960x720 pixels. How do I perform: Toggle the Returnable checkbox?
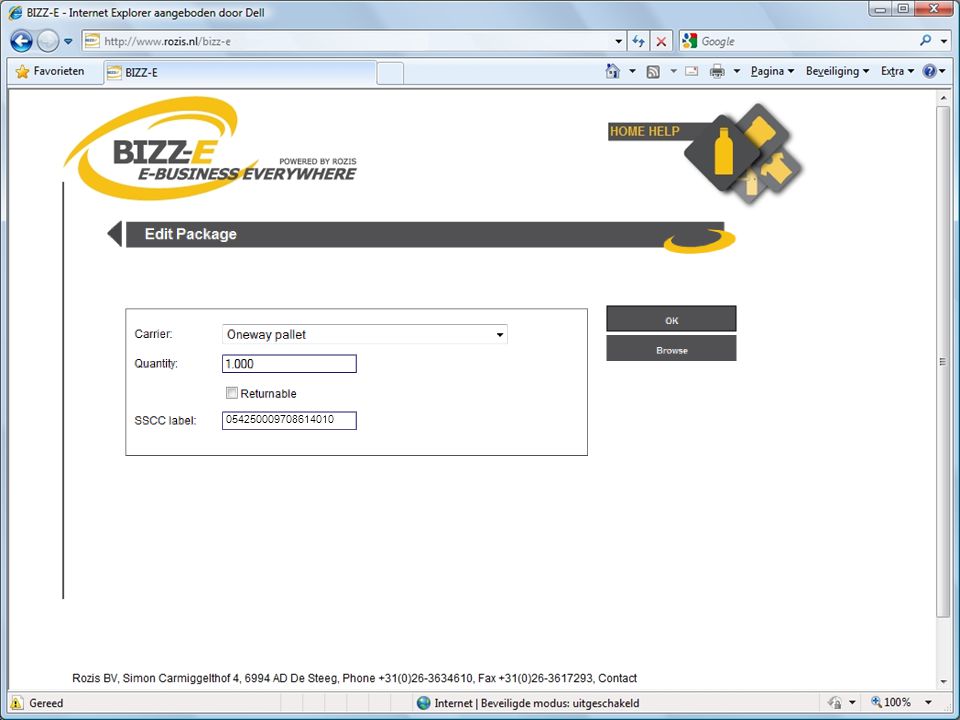pyautogui.click(x=231, y=393)
